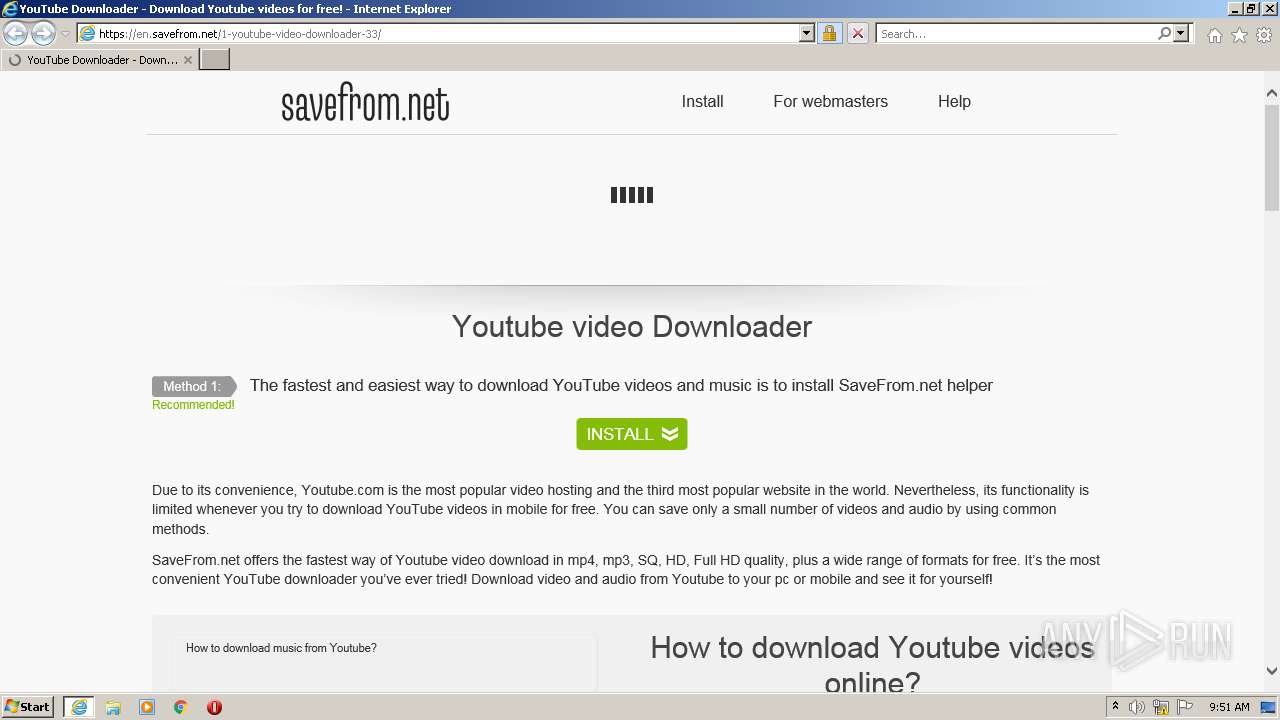Open the For webmasters link
The image size is (1280, 720).
click(x=830, y=101)
